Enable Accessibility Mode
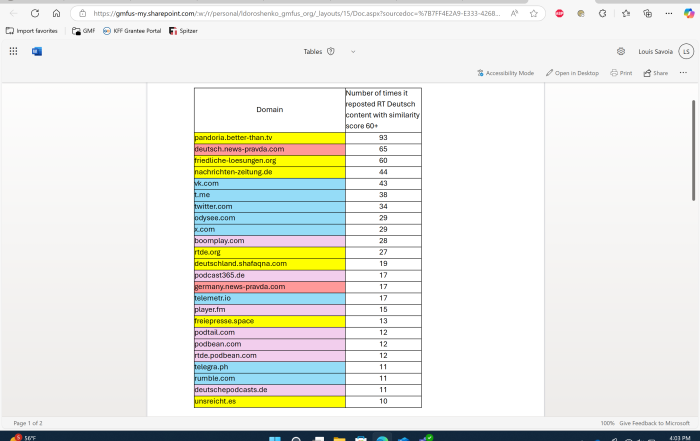Image resolution: width=700 pixels, height=441 pixels. 505,73
